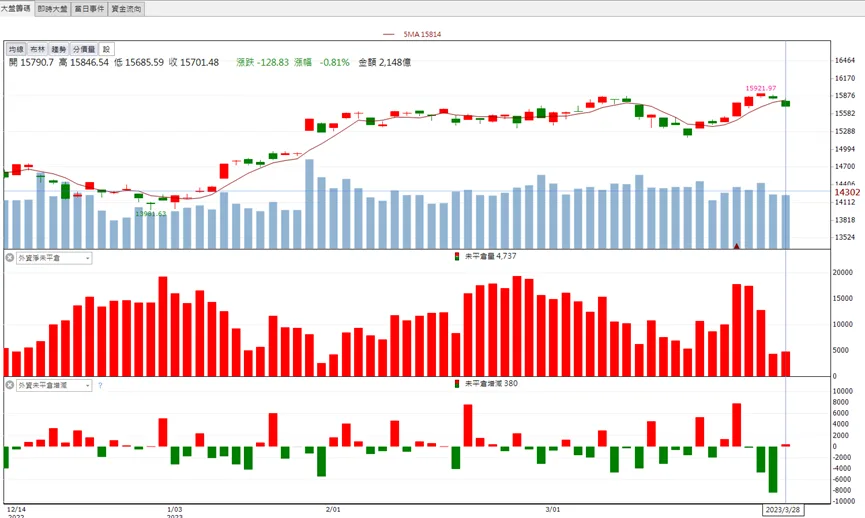Close the 外資未平倉增減 indicator panel
The width and height of the screenshot is (865, 518).
click(x=9, y=385)
